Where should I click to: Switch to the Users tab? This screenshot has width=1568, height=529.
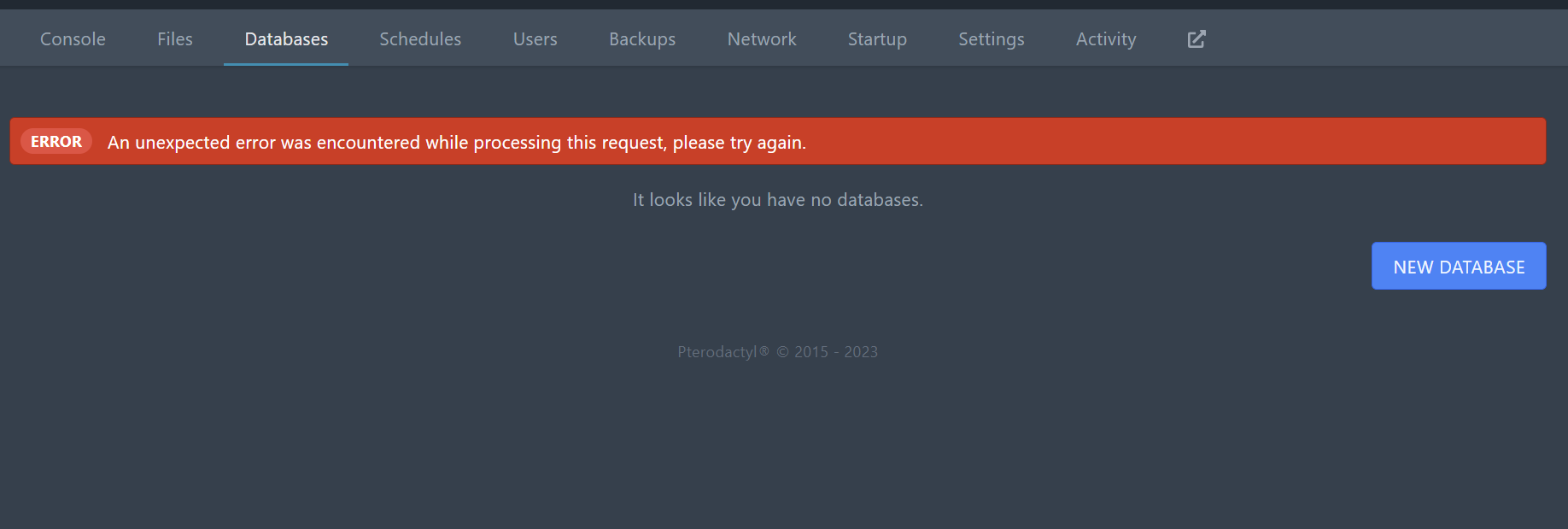tap(535, 38)
